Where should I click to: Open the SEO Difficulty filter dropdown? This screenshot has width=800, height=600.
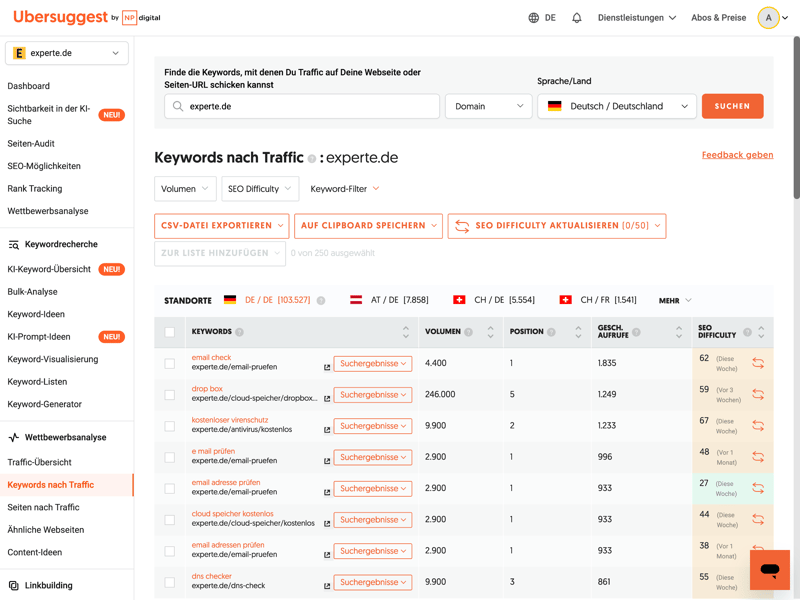(259, 189)
